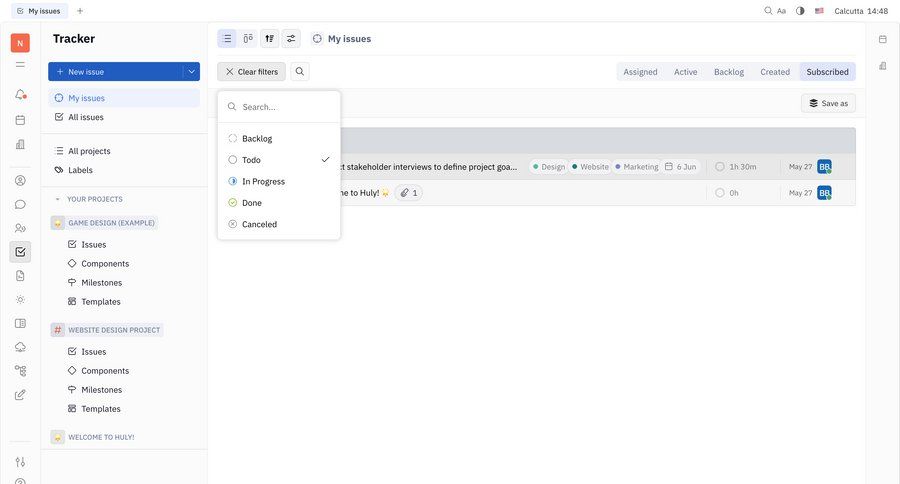Open the edit pencil icon in left rail

coord(20,395)
